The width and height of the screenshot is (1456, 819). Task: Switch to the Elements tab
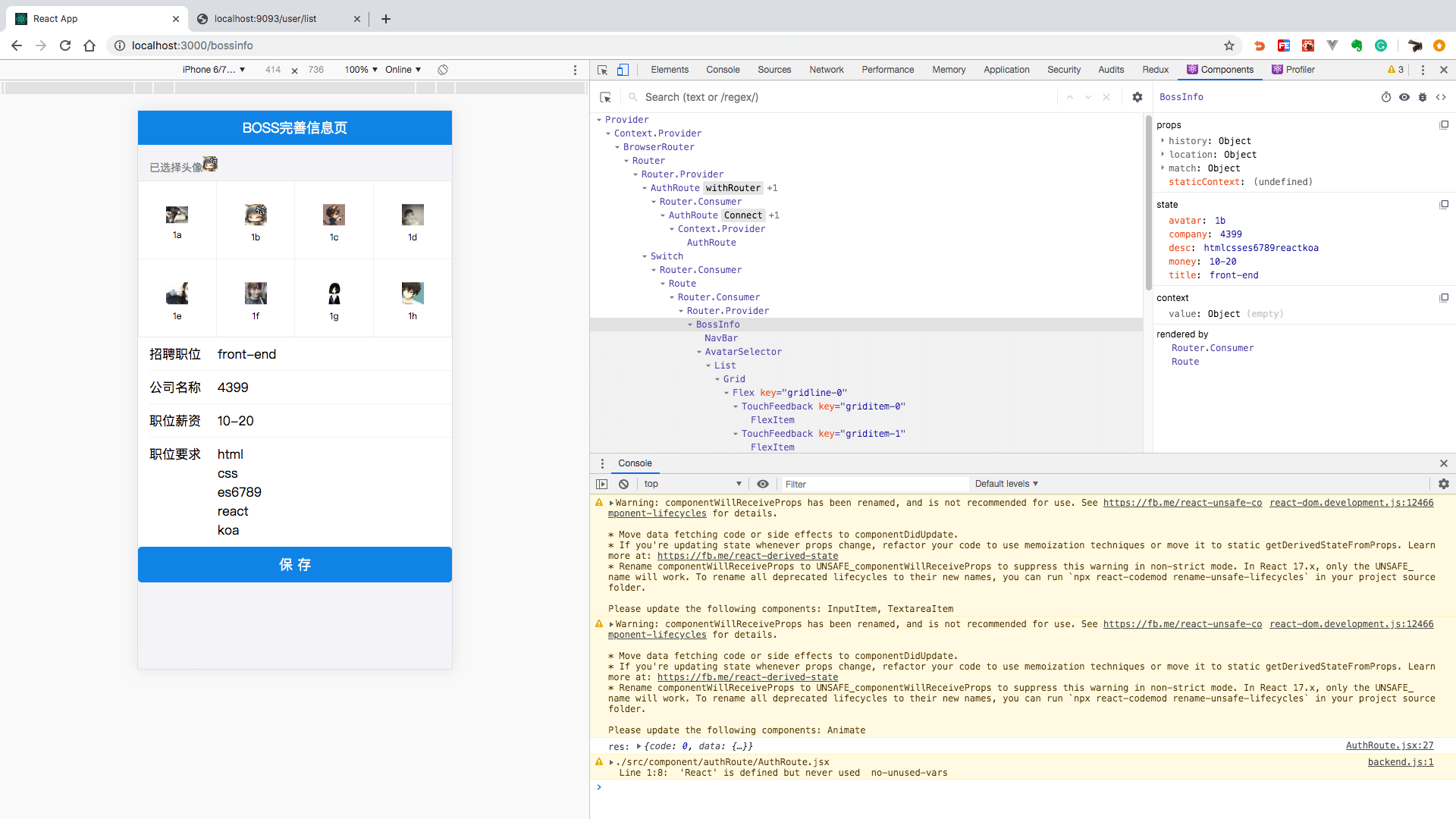[x=670, y=70]
